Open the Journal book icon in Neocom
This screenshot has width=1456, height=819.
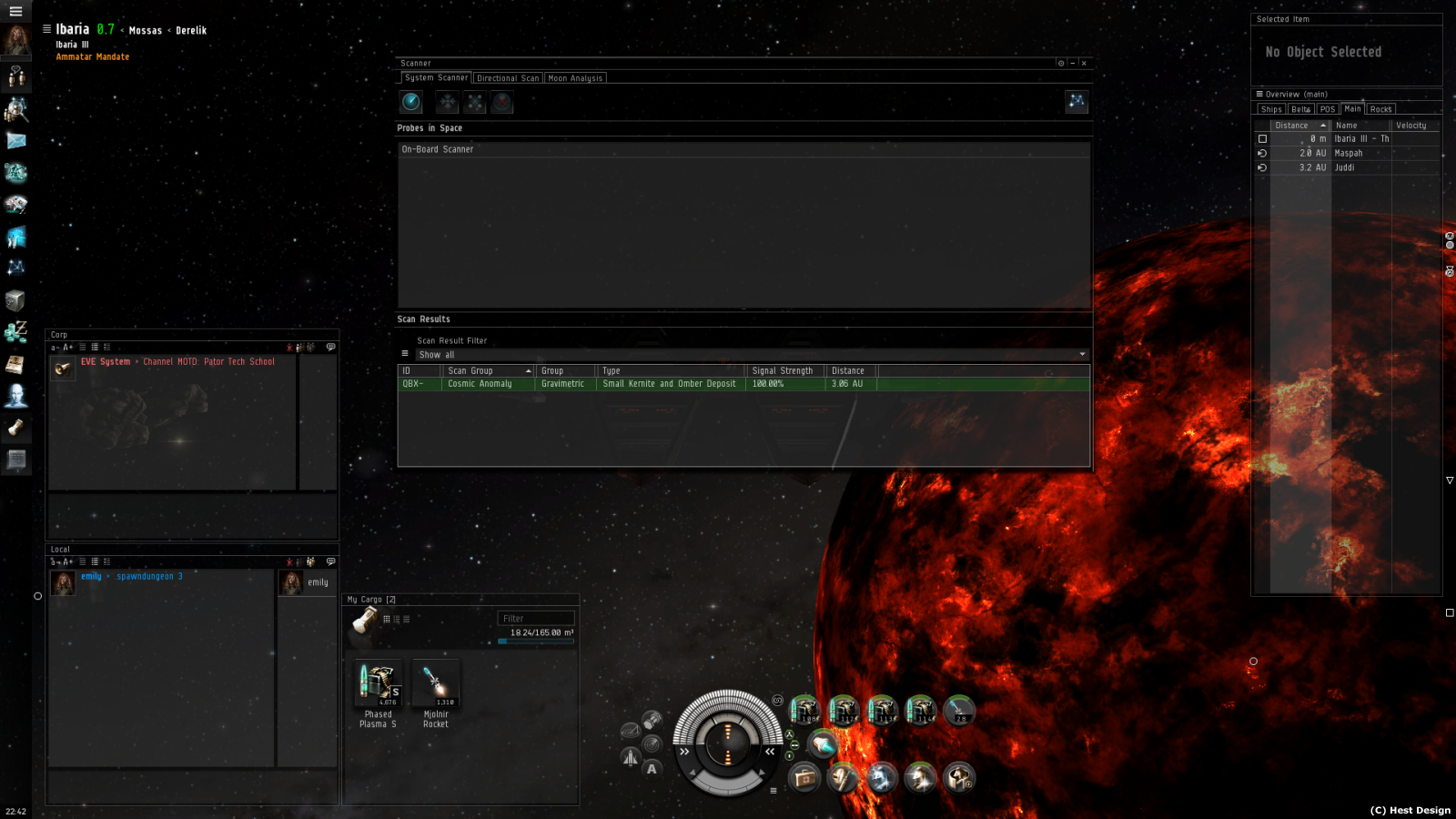[15, 364]
